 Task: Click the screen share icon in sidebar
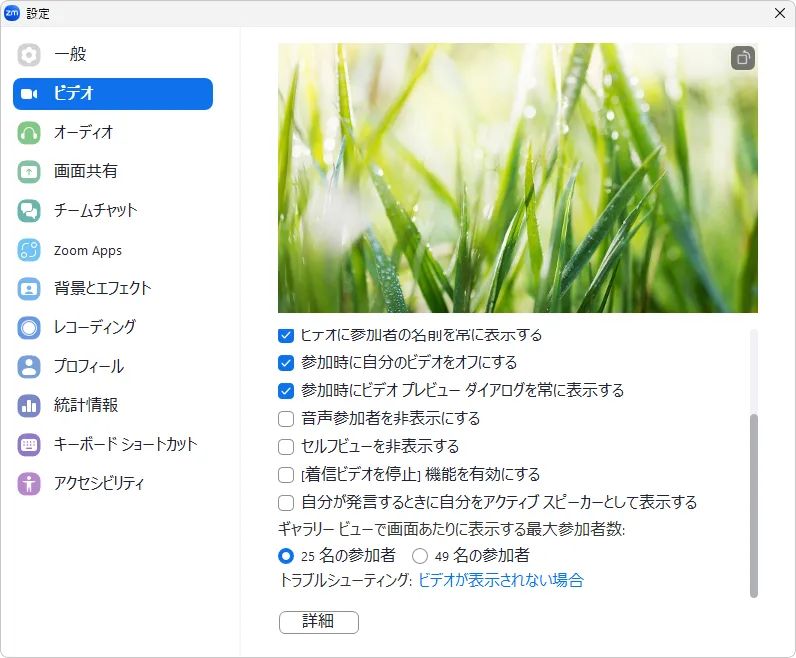point(29,172)
